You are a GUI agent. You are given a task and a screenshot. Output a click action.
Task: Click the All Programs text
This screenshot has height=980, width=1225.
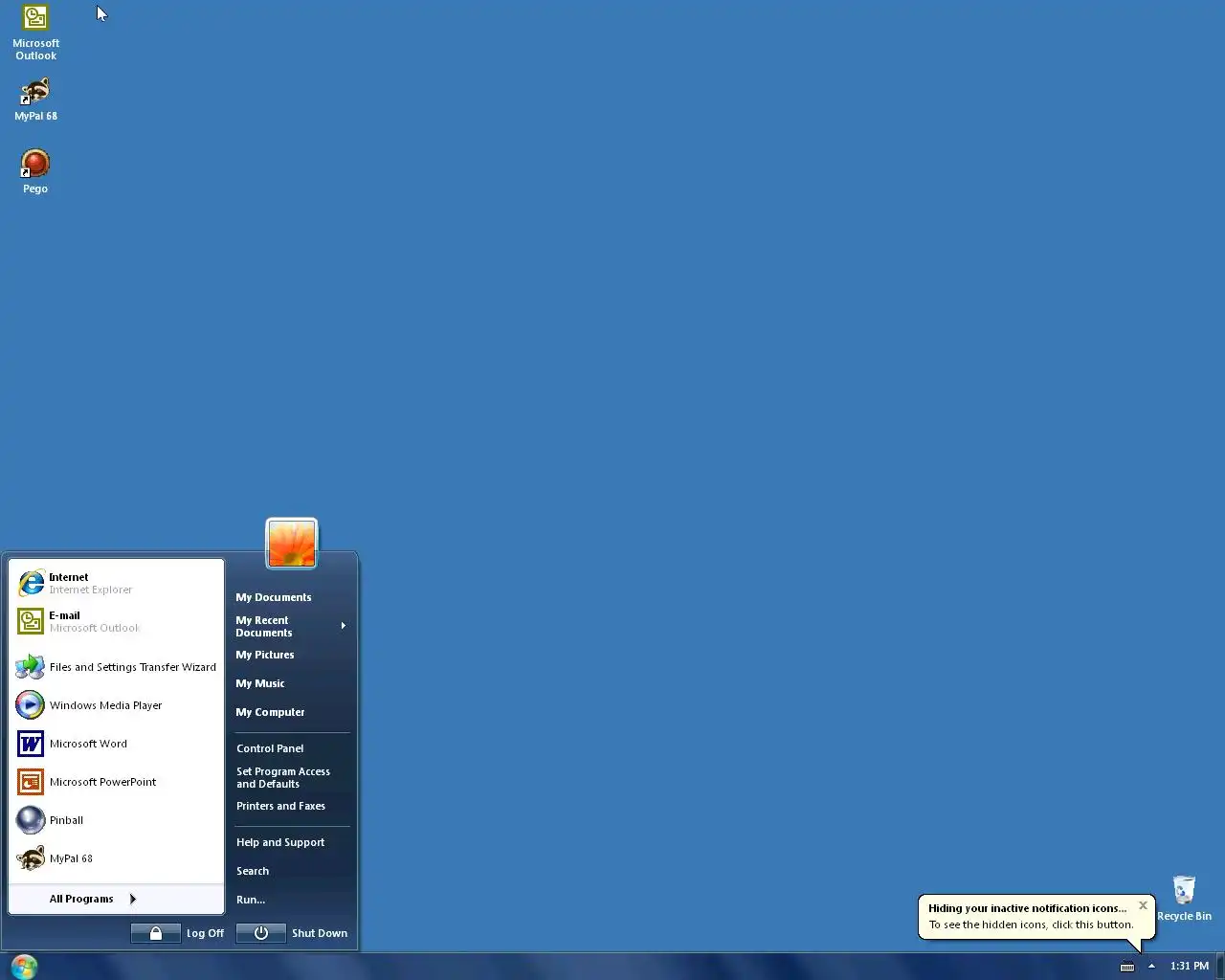(81, 899)
